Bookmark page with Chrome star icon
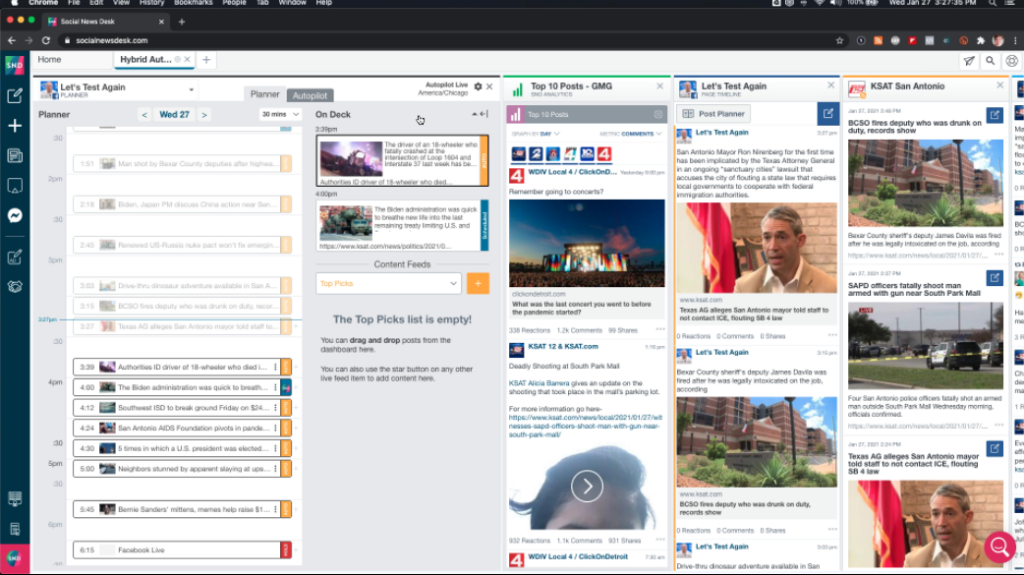 coord(839,41)
